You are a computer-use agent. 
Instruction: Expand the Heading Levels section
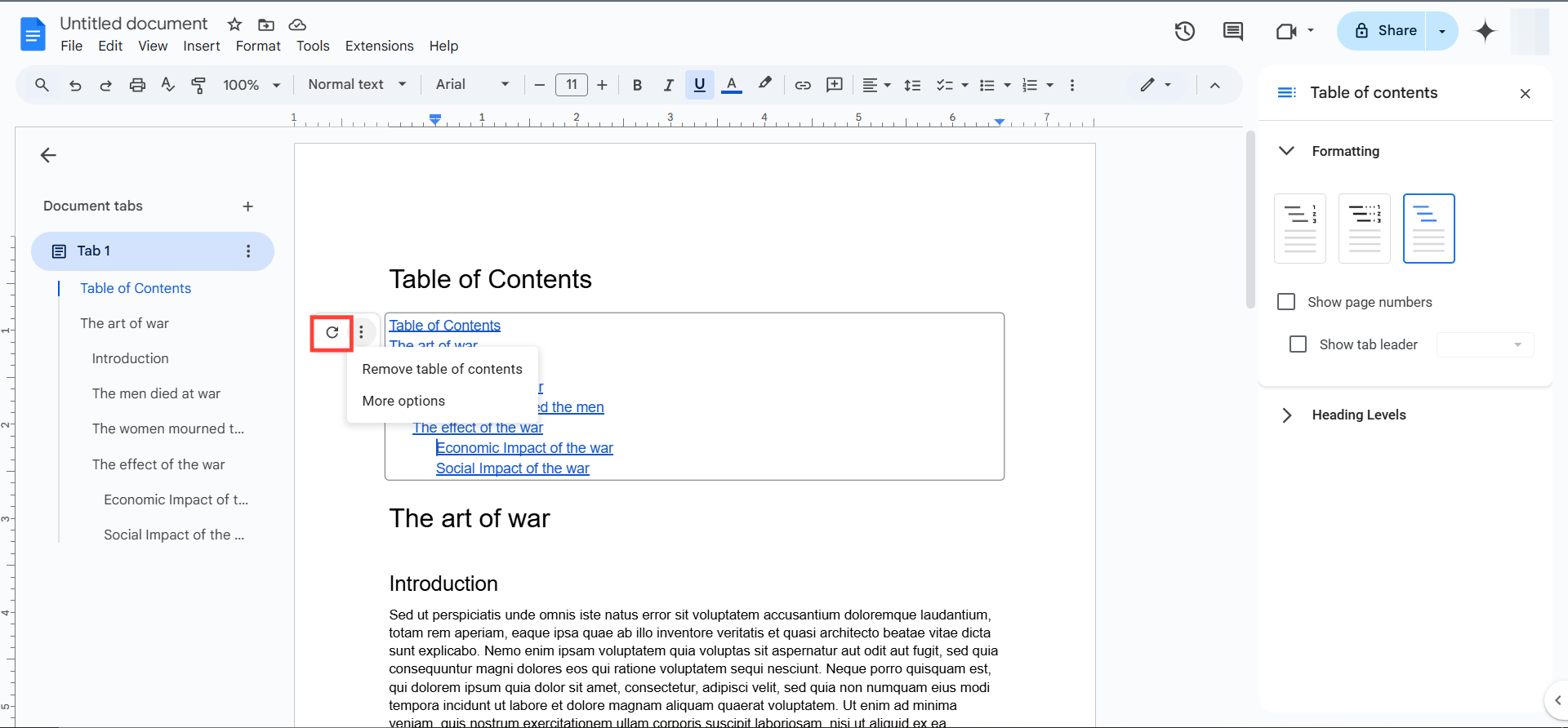(x=1287, y=415)
